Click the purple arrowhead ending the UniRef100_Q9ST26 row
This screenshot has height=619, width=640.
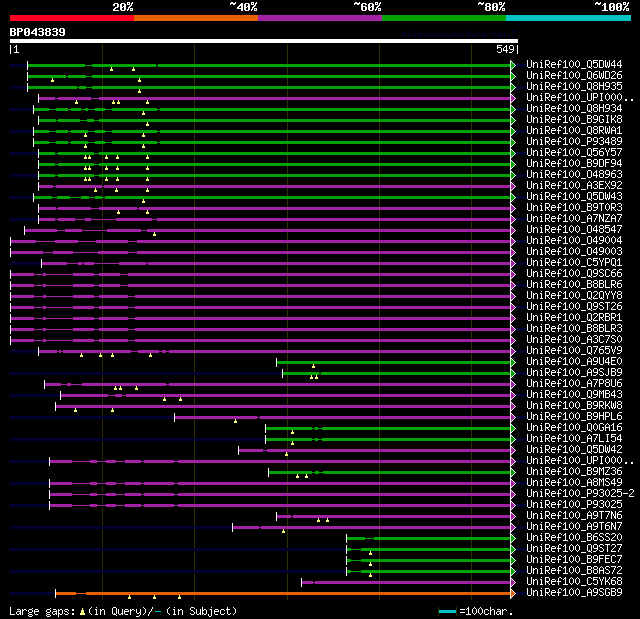tap(513, 308)
